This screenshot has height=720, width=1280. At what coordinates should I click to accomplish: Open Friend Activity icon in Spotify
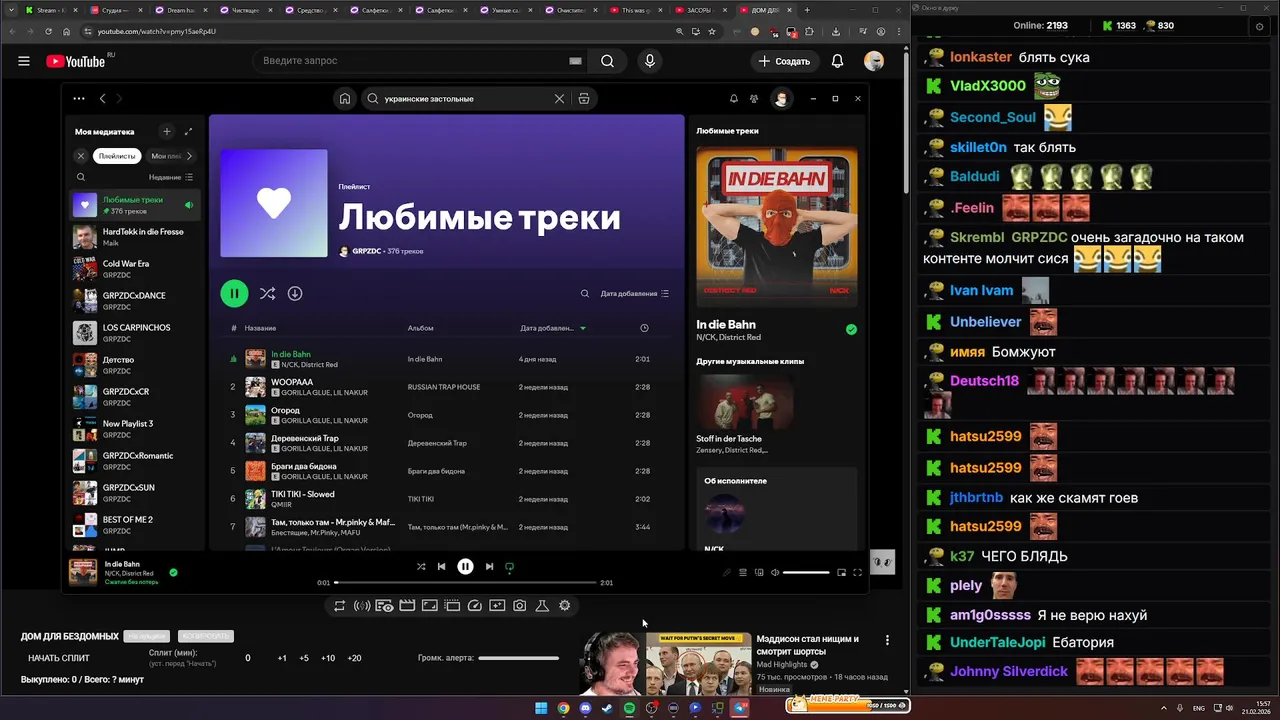tap(754, 99)
